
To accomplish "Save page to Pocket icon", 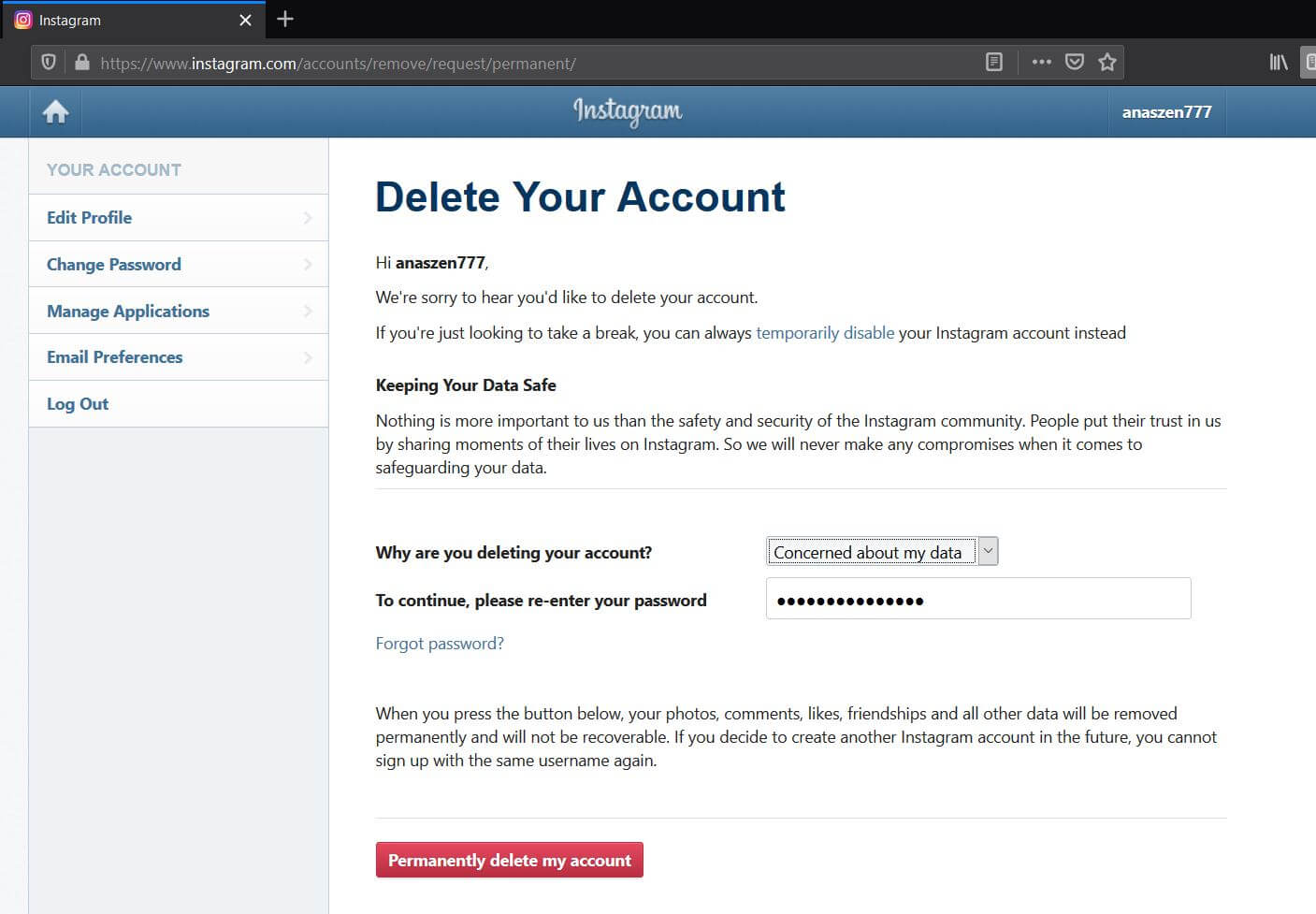I will pos(1075,63).
